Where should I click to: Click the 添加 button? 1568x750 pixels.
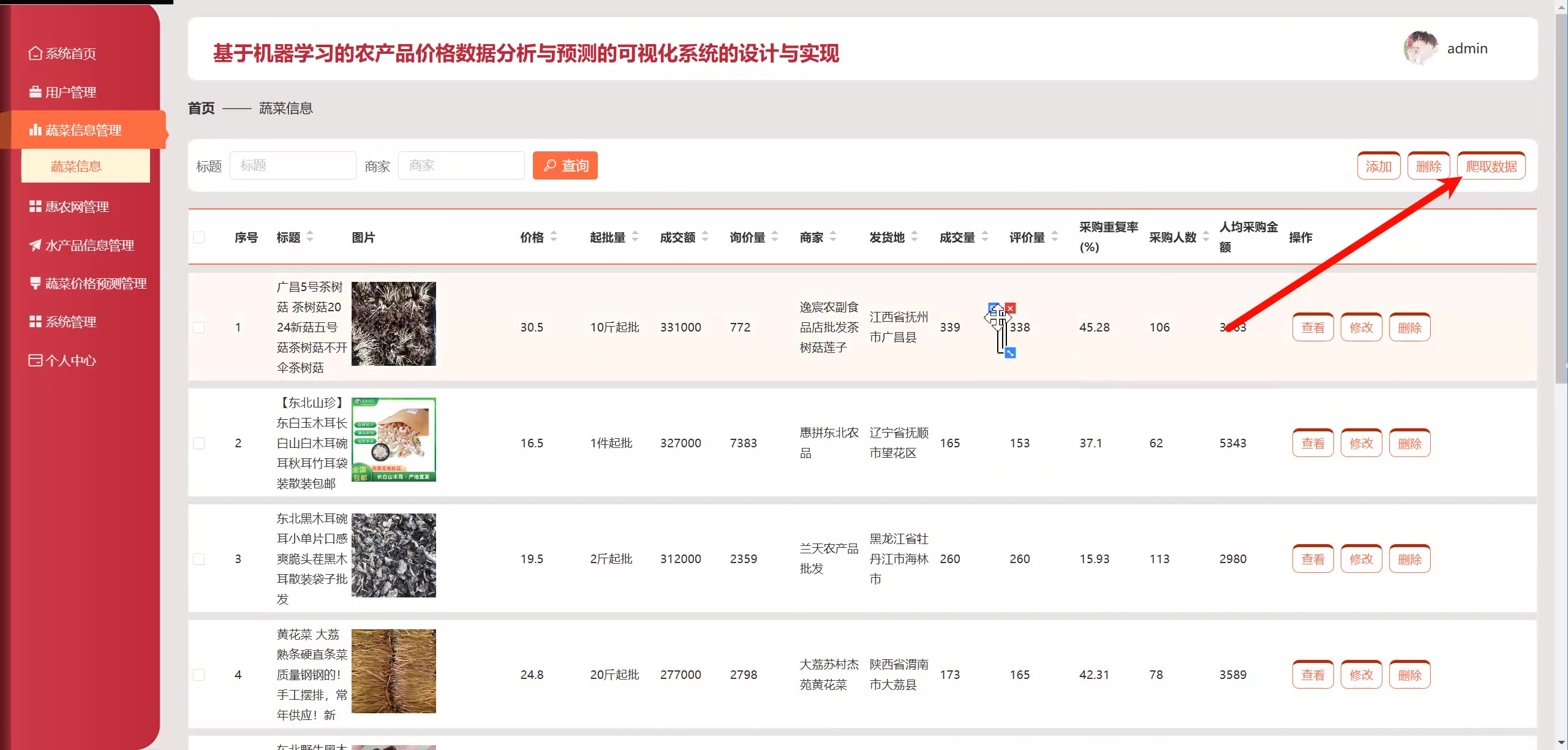1379,166
